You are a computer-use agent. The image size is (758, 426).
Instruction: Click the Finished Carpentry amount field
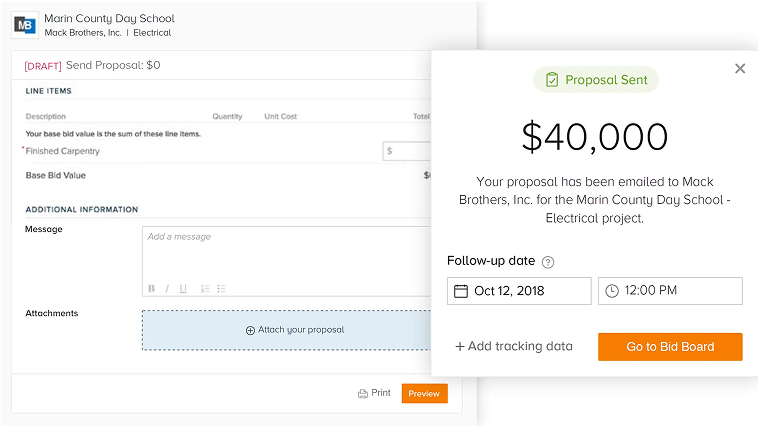408,151
